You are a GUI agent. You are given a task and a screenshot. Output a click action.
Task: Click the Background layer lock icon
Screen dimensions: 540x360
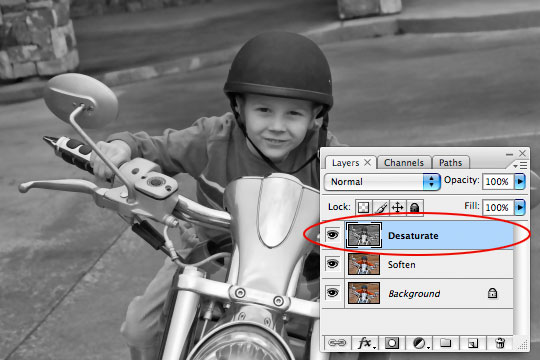point(492,293)
